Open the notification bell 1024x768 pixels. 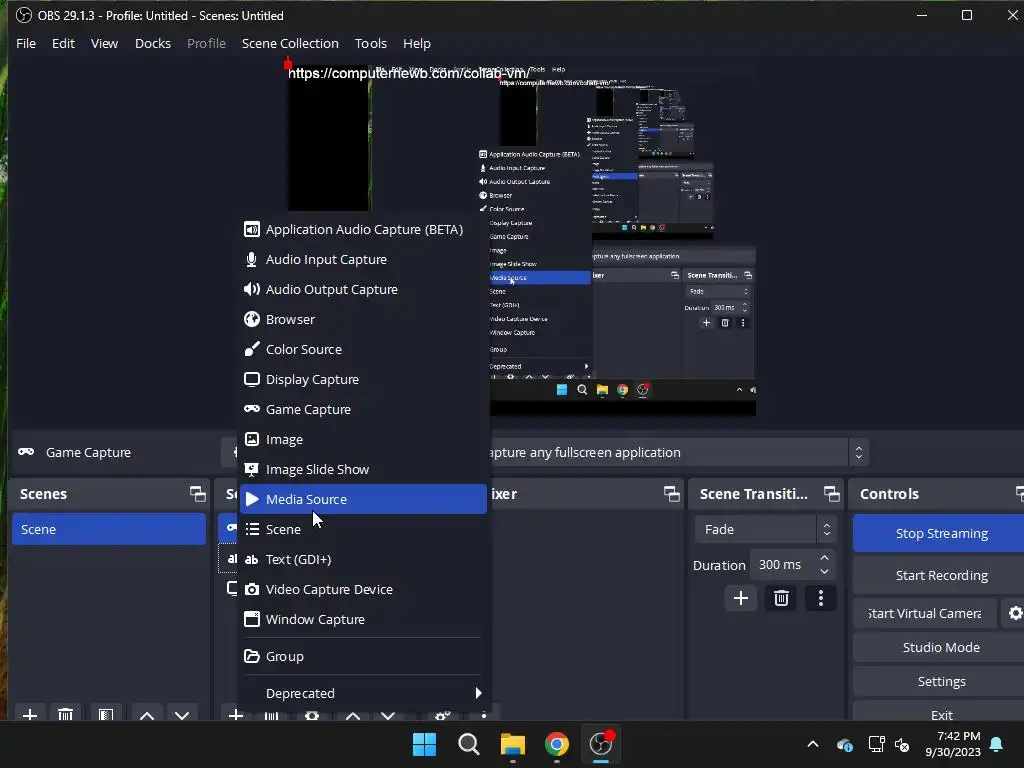click(x=997, y=744)
